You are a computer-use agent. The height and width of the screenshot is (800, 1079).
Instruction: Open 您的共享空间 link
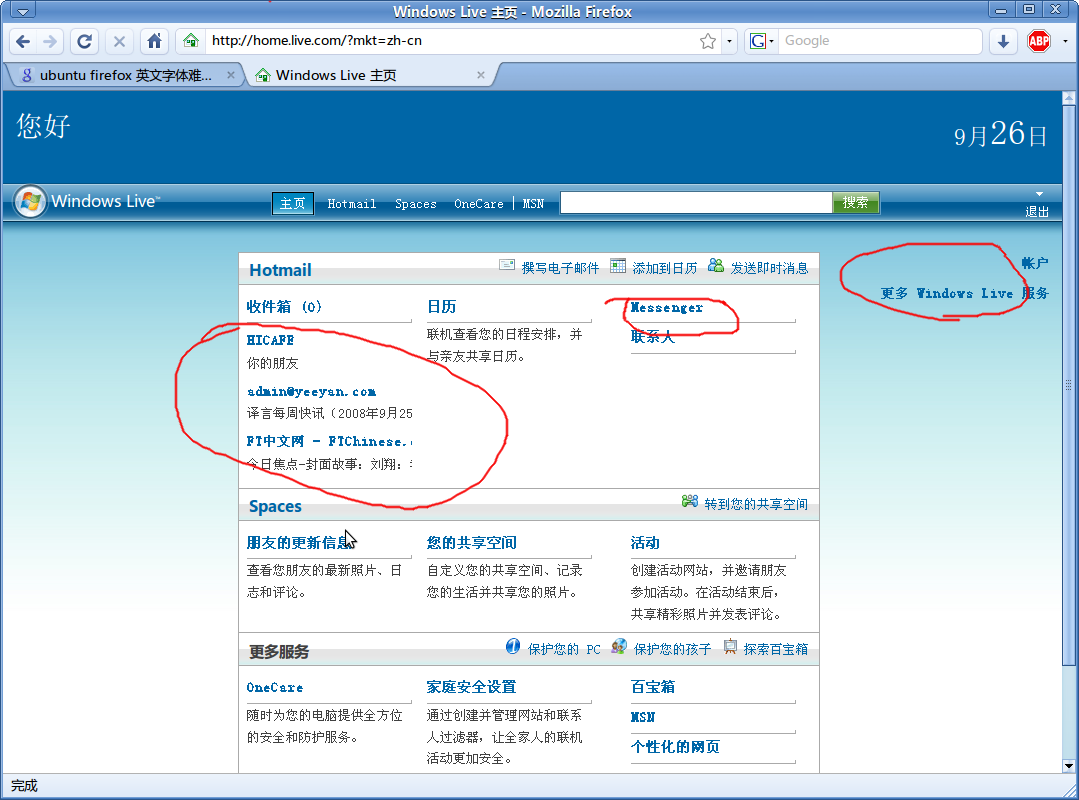[471, 543]
